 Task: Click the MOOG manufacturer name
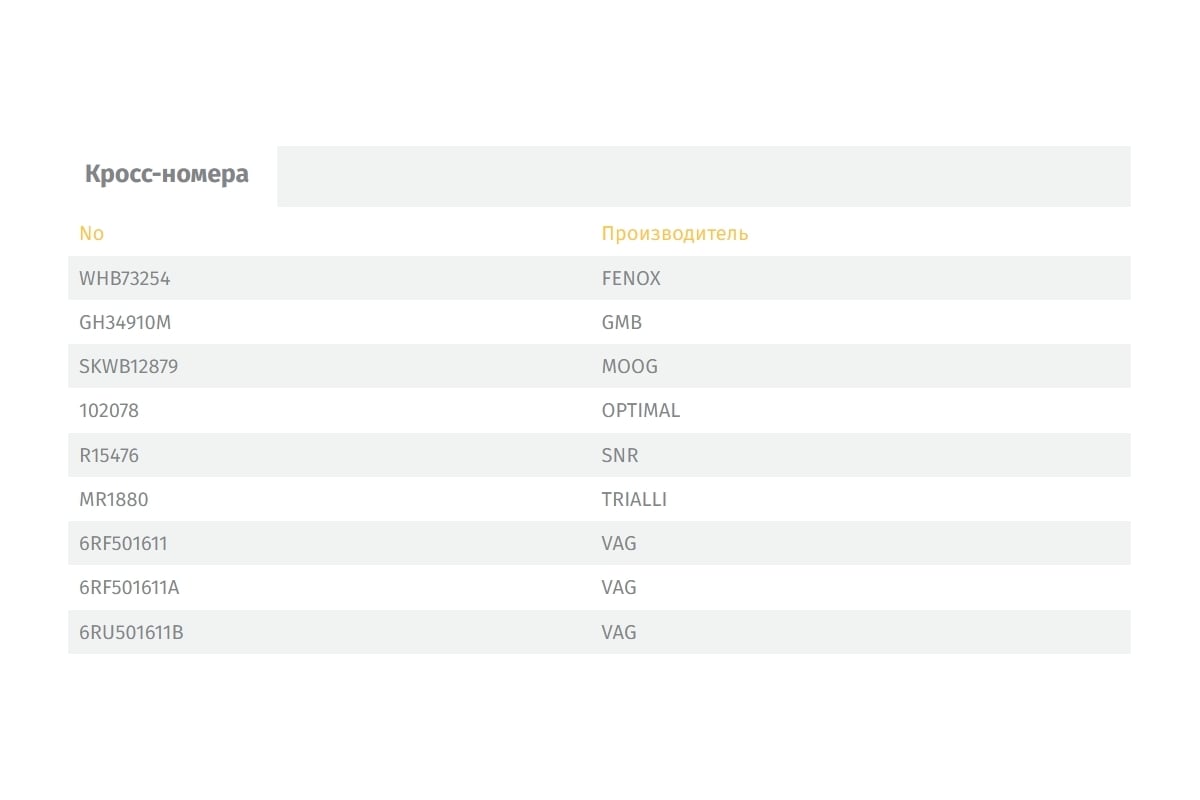[x=630, y=367]
